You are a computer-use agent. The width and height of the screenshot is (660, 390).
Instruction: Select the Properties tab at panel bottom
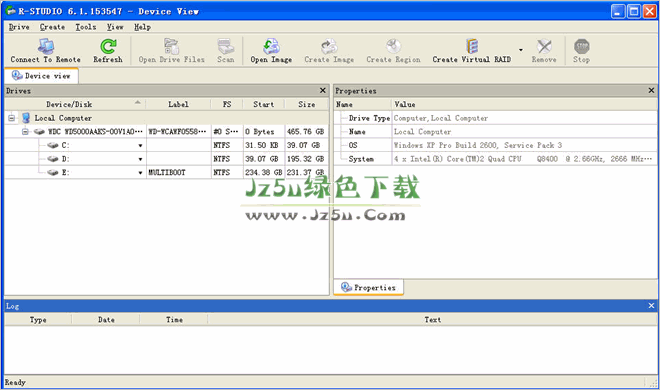[369, 287]
